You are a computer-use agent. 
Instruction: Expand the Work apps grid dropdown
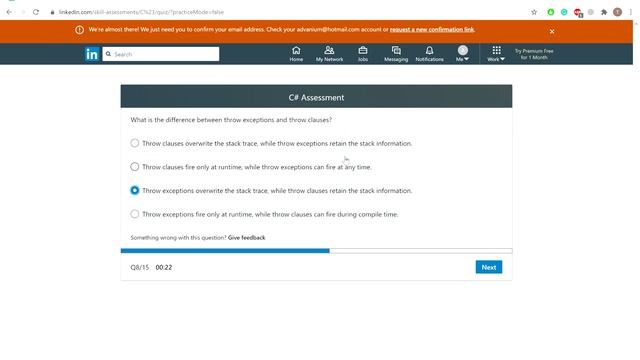point(496,54)
